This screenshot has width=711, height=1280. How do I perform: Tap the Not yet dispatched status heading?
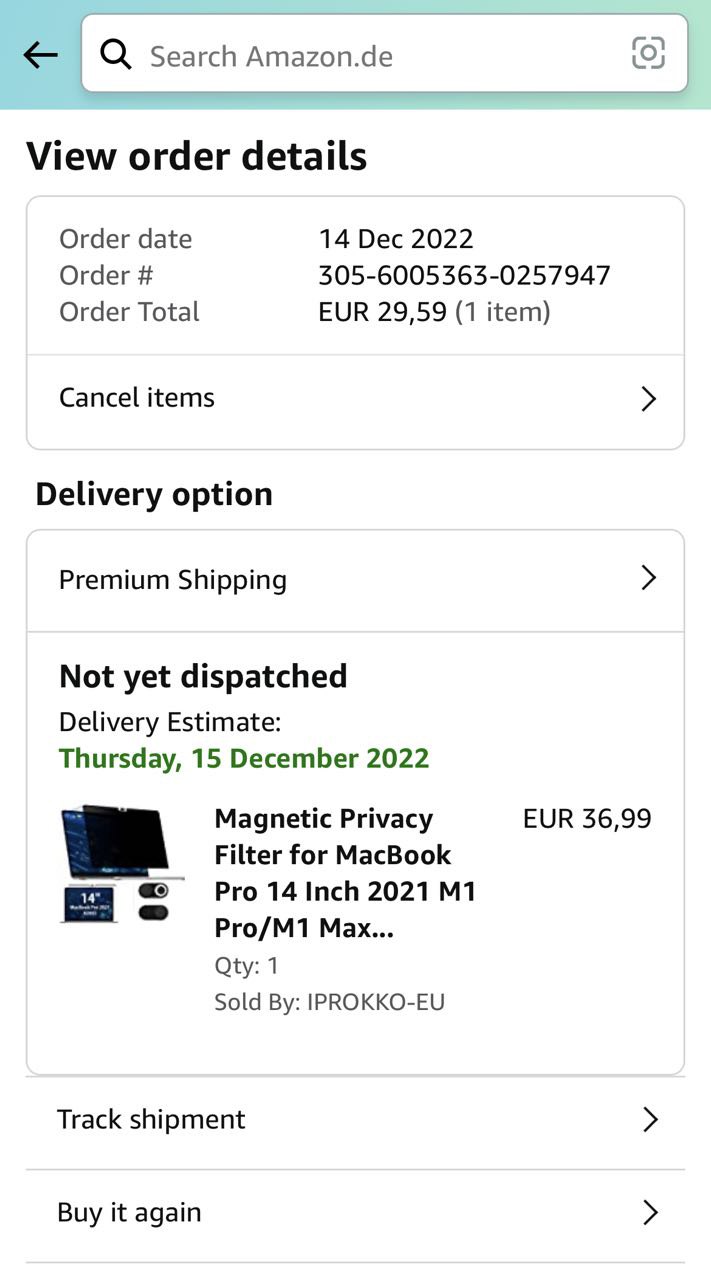click(203, 677)
